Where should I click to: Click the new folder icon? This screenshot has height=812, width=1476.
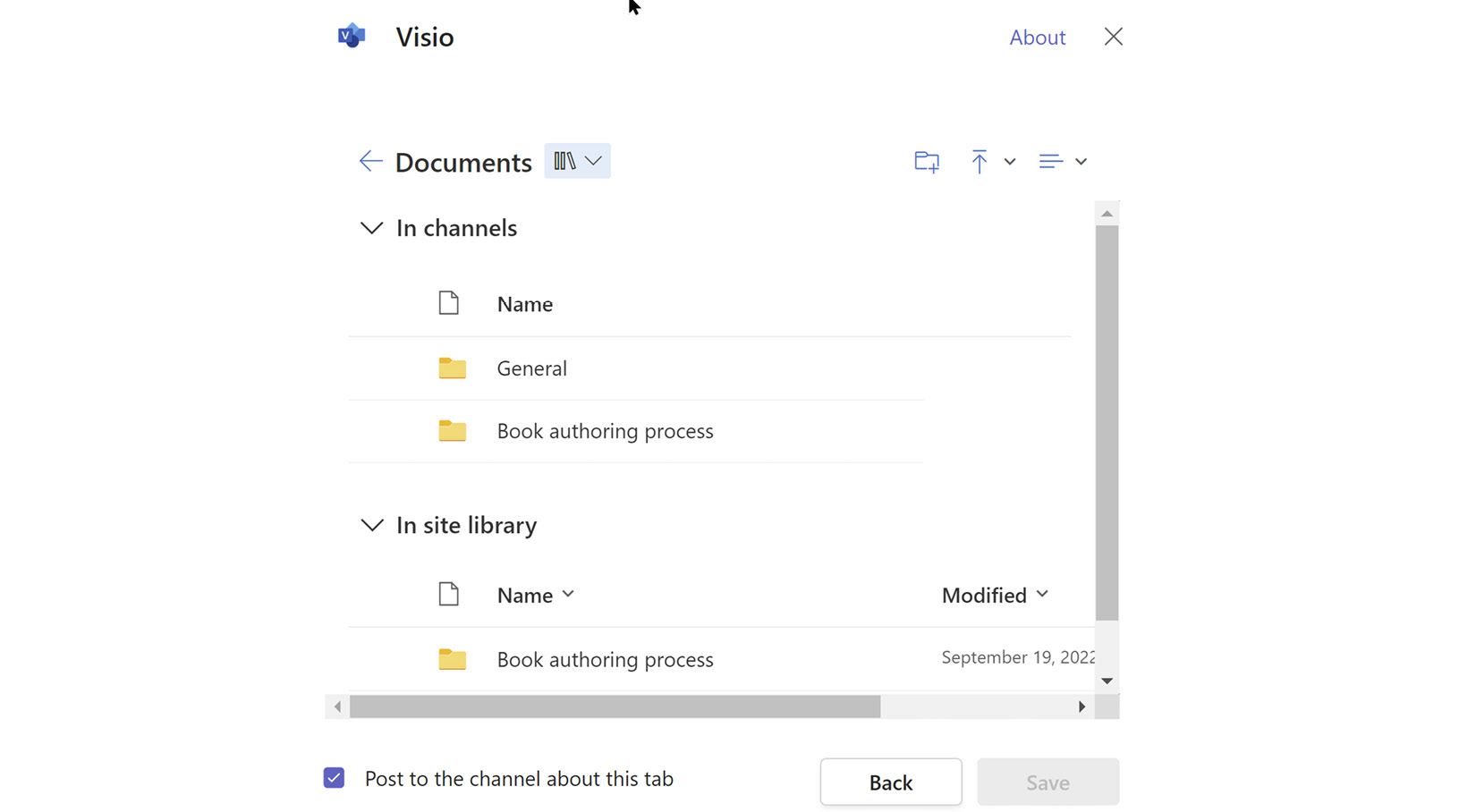(x=927, y=162)
